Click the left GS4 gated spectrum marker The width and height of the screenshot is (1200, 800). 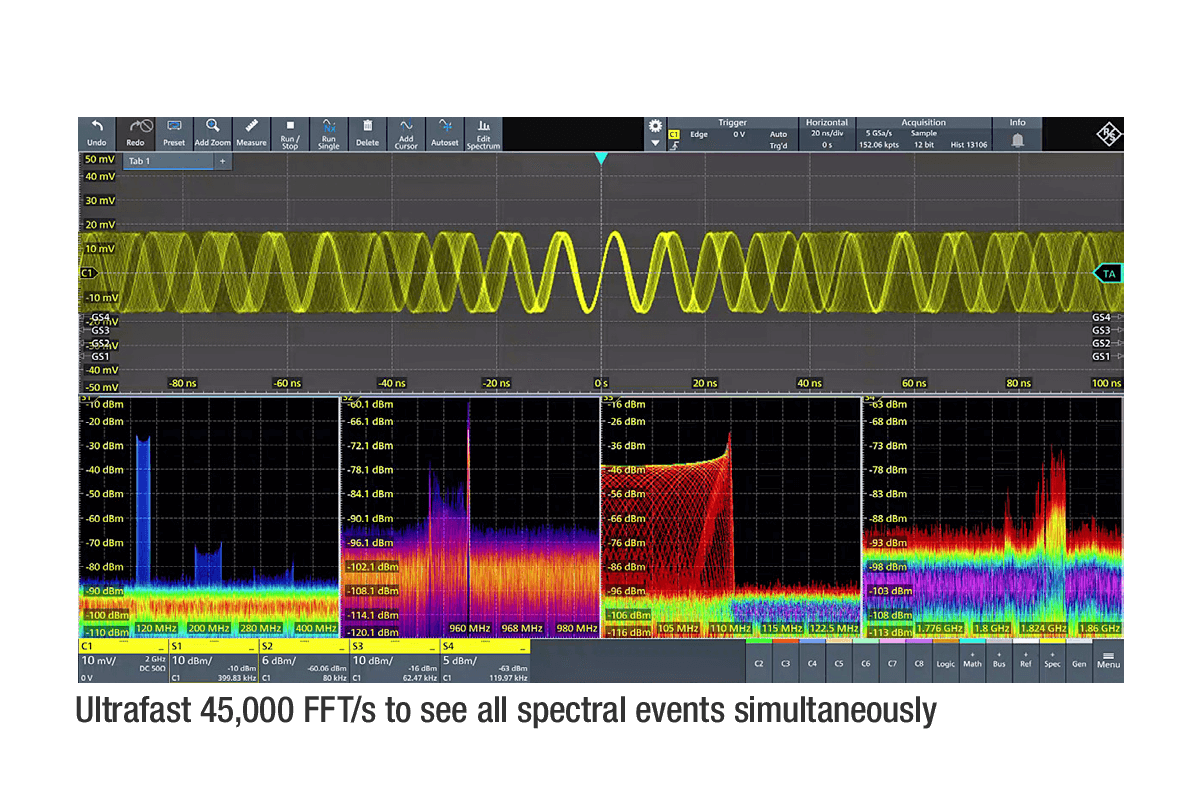[x=100, y=317]
